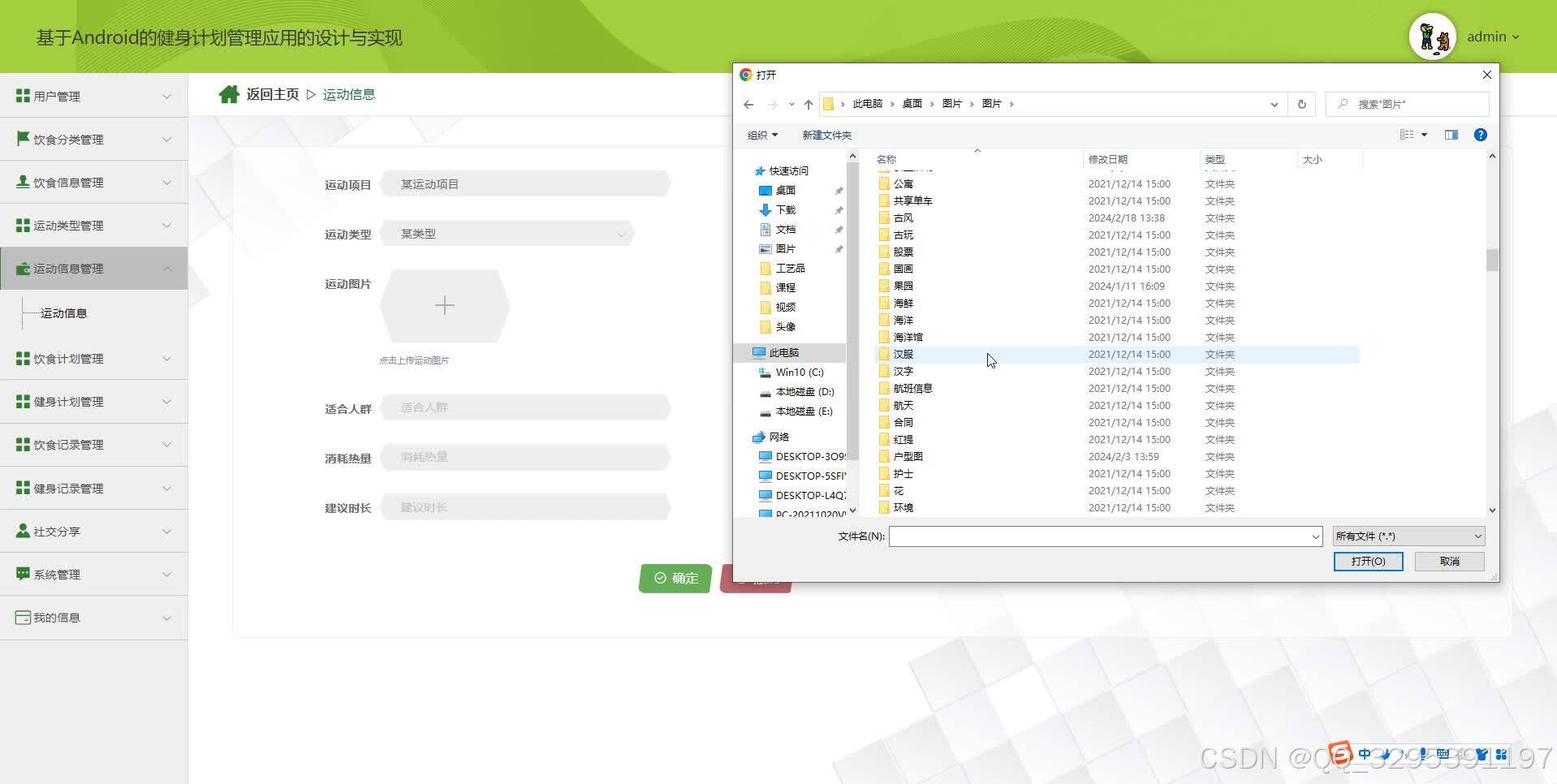This screenshot has width=1557, height=784.
Task: Click the 下载 download icon in quick access
Action: [x=765, y=209]
